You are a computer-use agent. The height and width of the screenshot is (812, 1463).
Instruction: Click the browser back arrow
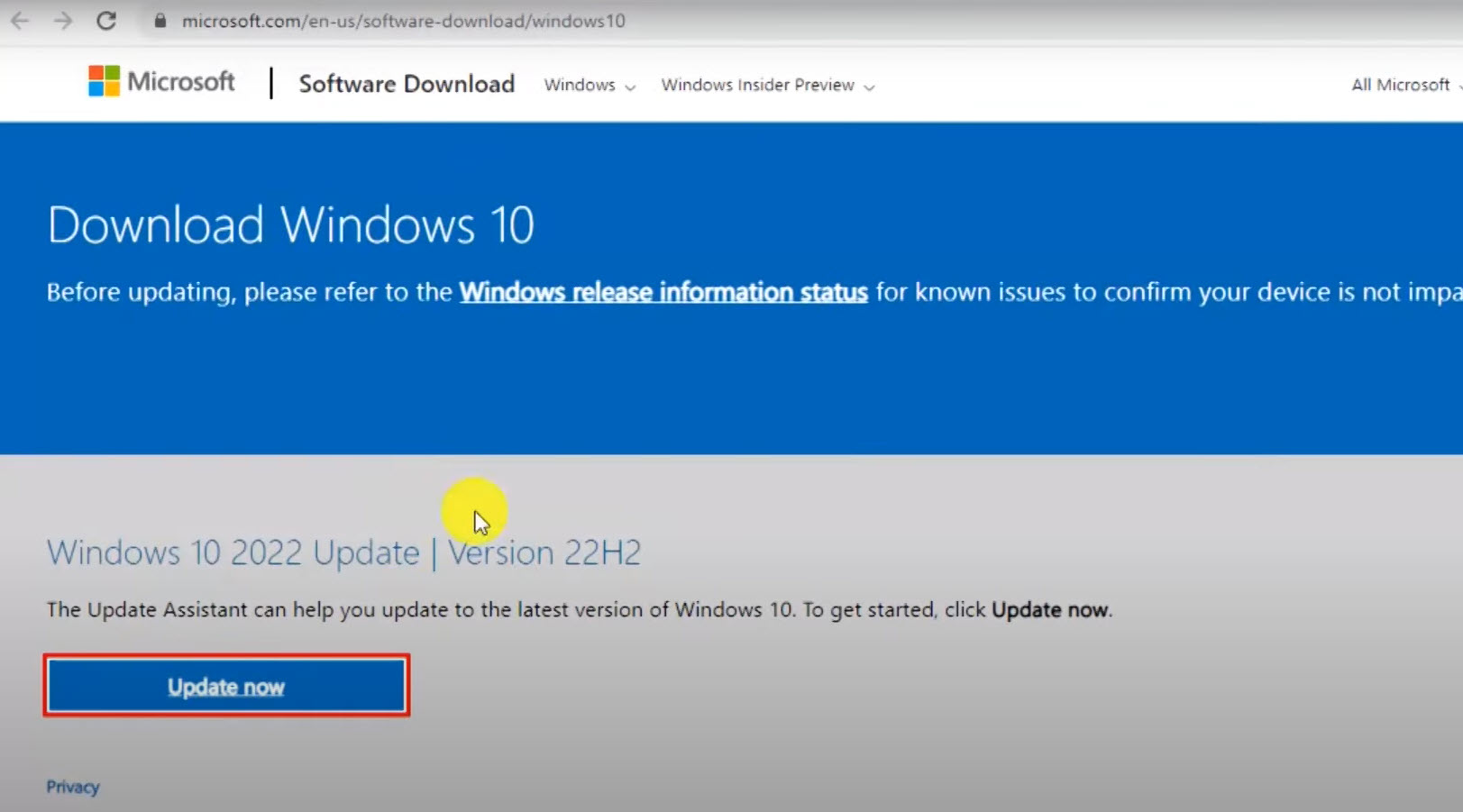coord(20,21)
